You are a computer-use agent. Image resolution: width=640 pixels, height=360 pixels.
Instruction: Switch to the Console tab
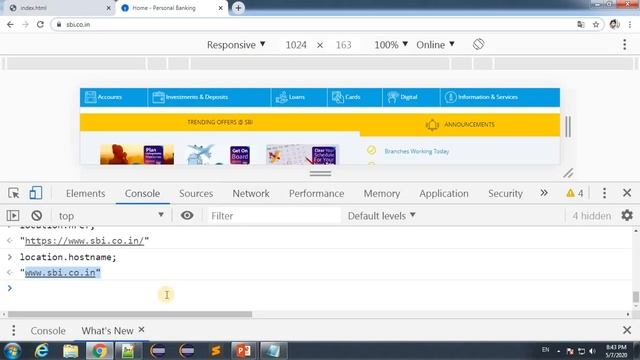coord(142,193)
